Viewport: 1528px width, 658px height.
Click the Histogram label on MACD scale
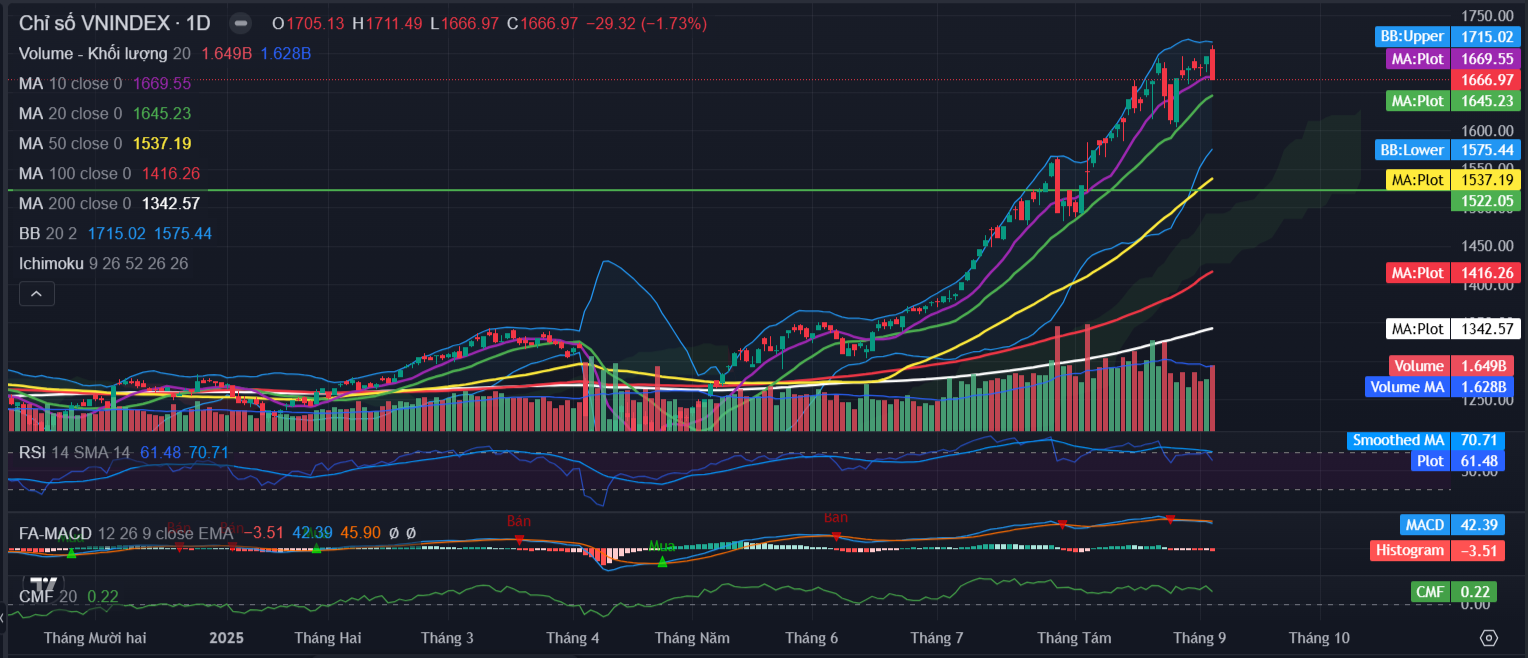point(1409,550)
